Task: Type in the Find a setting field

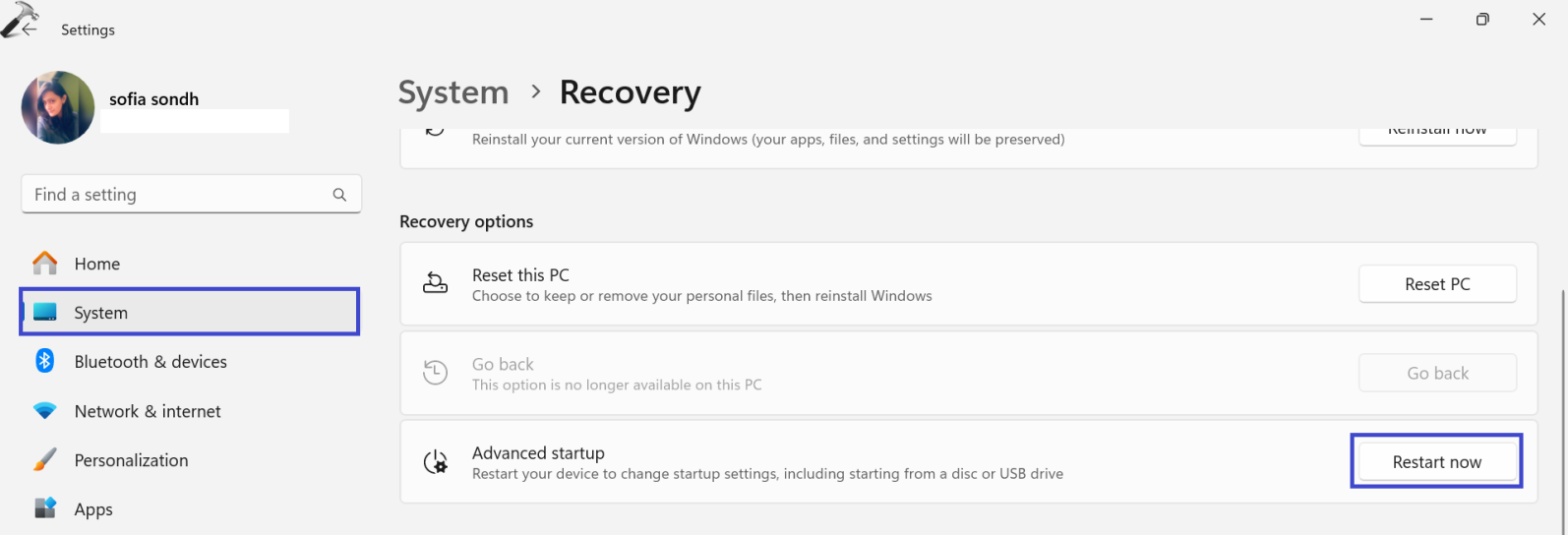Action: 177,195
